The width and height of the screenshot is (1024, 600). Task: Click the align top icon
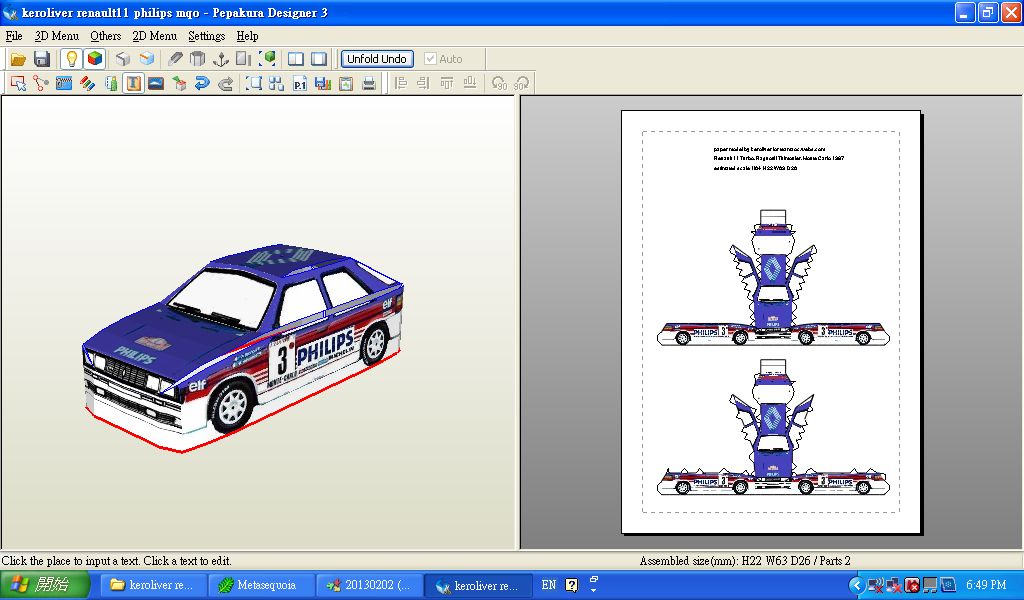[447, 84]
